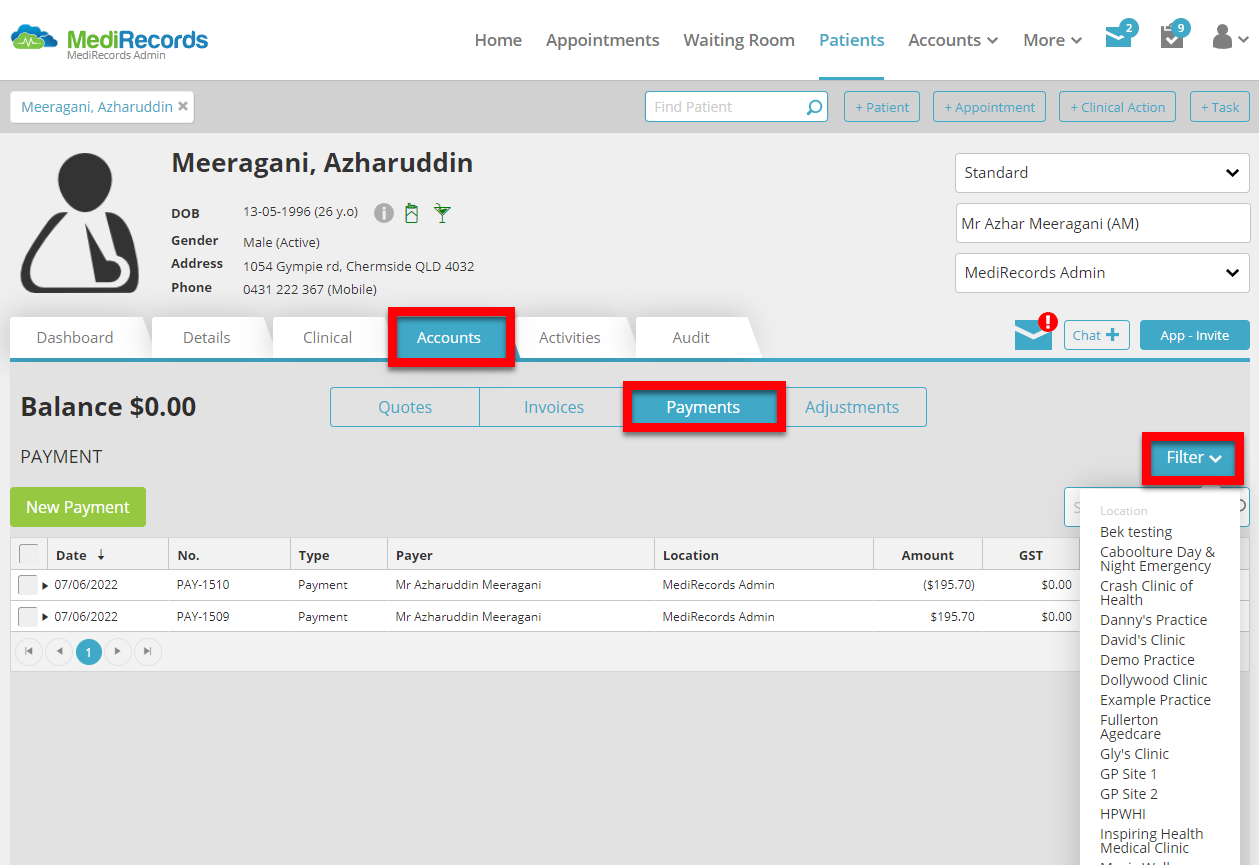Click the + Clinical Action button

(x=1117, y=107)
